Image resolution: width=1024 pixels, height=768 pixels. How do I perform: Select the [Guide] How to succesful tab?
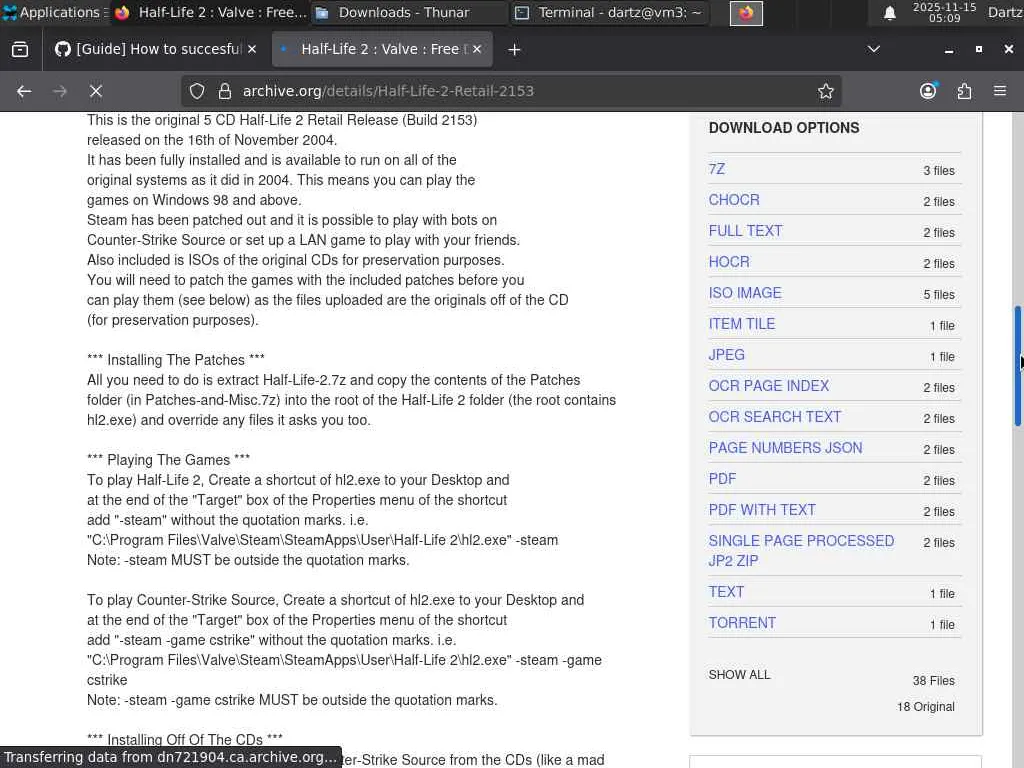coord(155,49)
